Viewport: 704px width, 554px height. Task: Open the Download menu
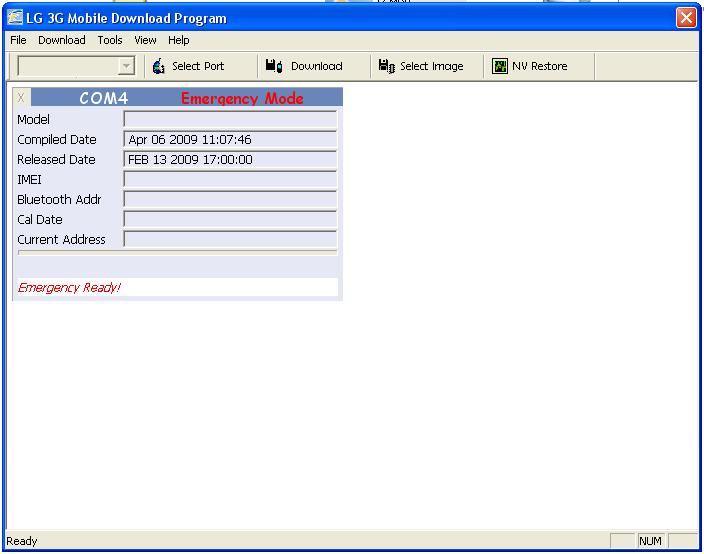(62, 40)
